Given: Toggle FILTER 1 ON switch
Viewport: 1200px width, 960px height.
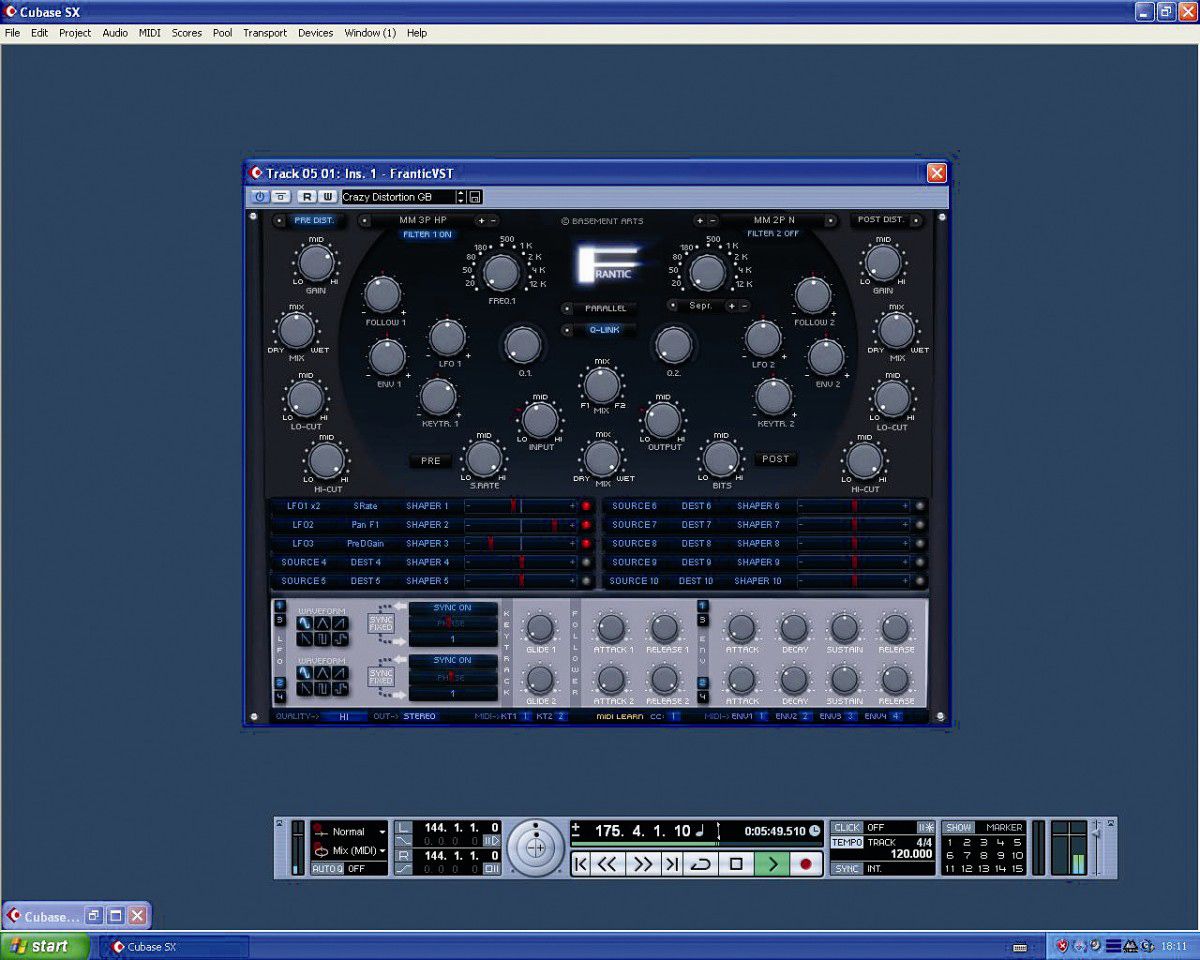Looking at the screenshot, I should [x=428, y=234].
